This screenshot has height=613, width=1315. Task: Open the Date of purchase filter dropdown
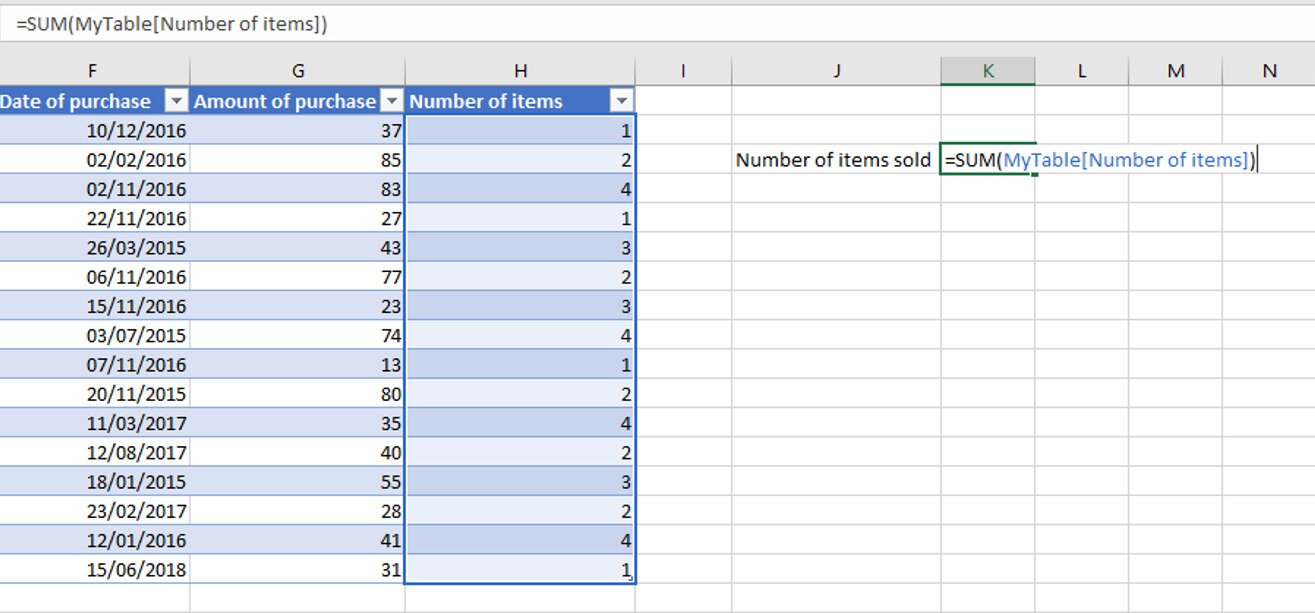pyautogui.click(x=175, y=101)
